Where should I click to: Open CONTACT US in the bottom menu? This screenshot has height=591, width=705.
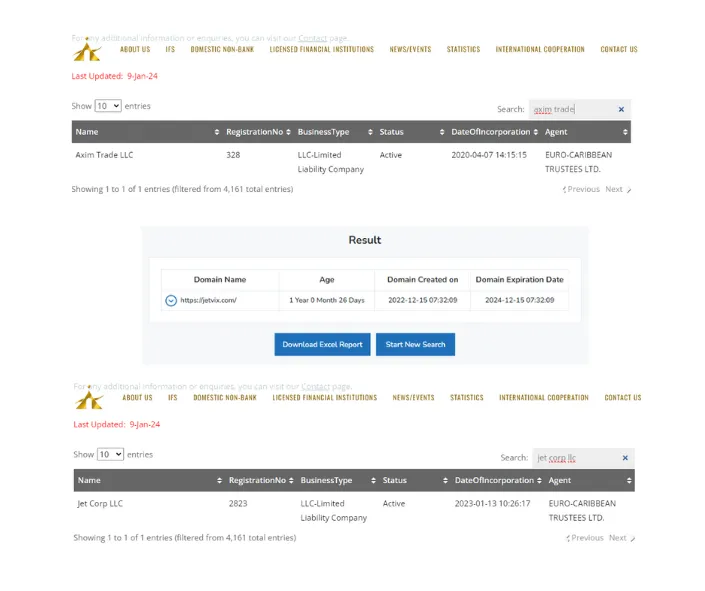623,398
